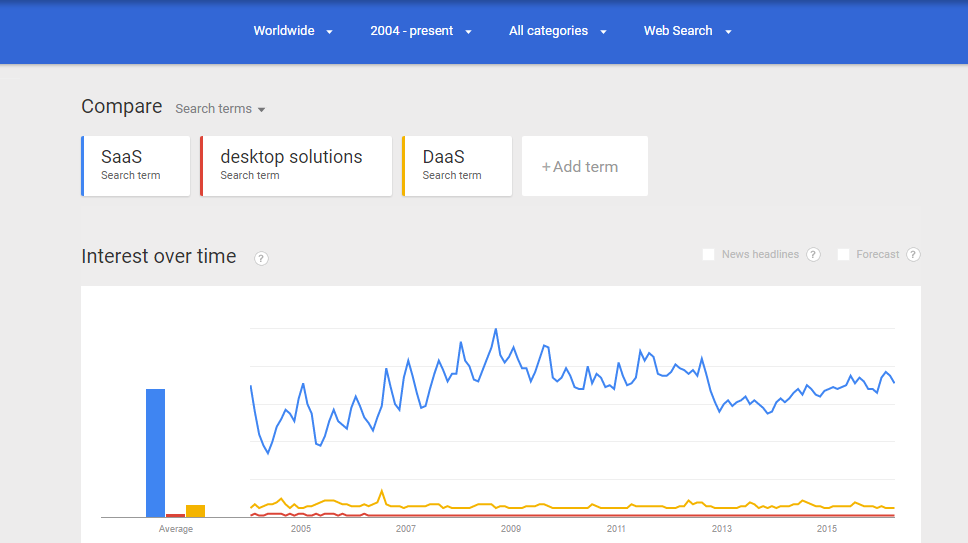Open help icon next to Forecast

click(913, 254)
